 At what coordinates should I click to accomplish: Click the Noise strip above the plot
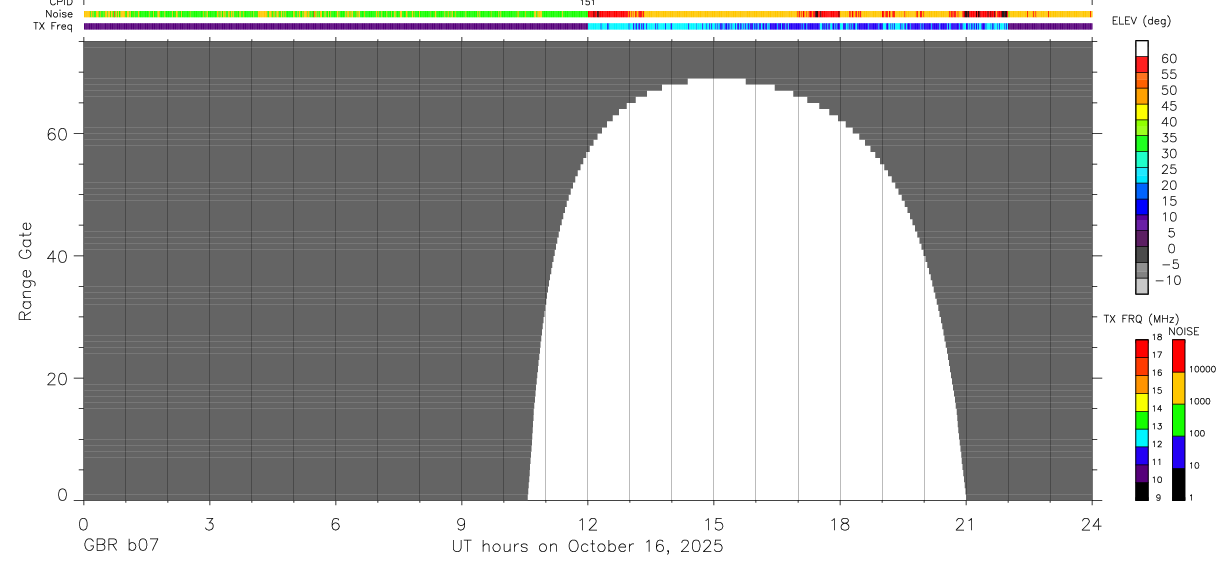pyautogui.click(x=587, y=14)
